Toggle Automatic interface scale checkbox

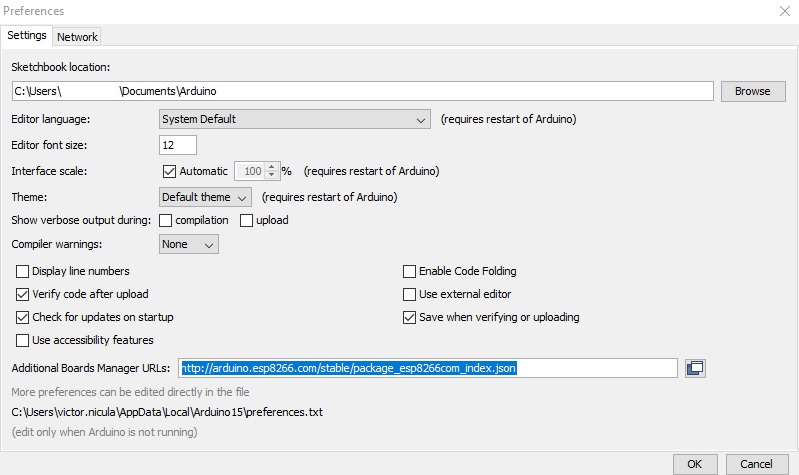169,171
